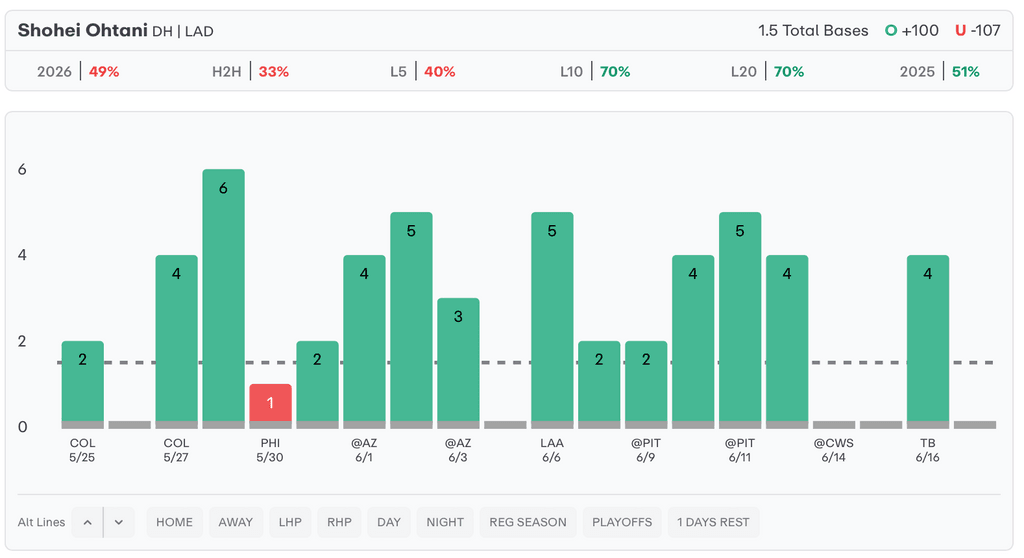Select the 2026 49% stat
This screenshot has width=1024, height=558.
[x=78, y=71]
